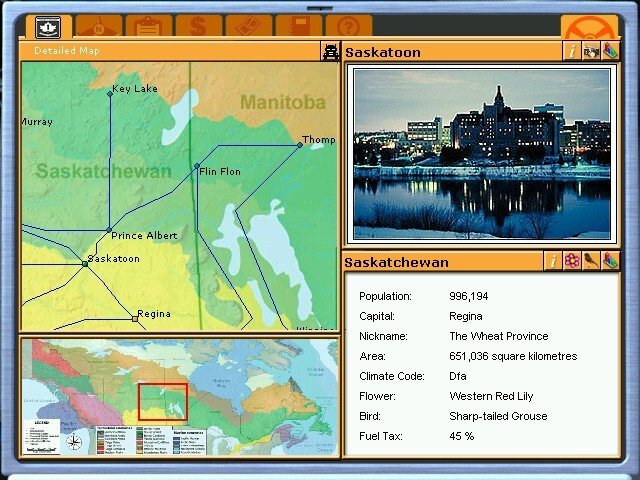The height and width of the screenshot is (480, 640).
Task: Select the highway map tab with route shield
Action: pos(48,27)
